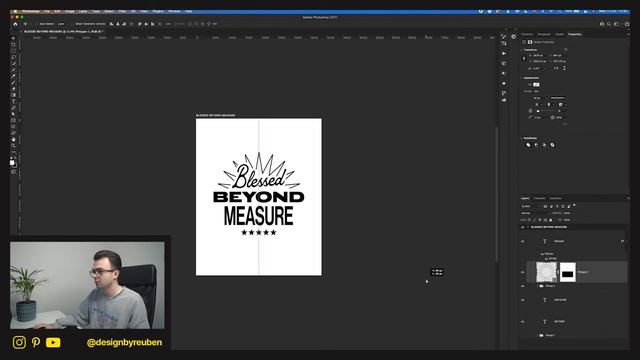Click the fx icon on Blessed layer
The width and height of the screenshot is (640, 360).
622,241
